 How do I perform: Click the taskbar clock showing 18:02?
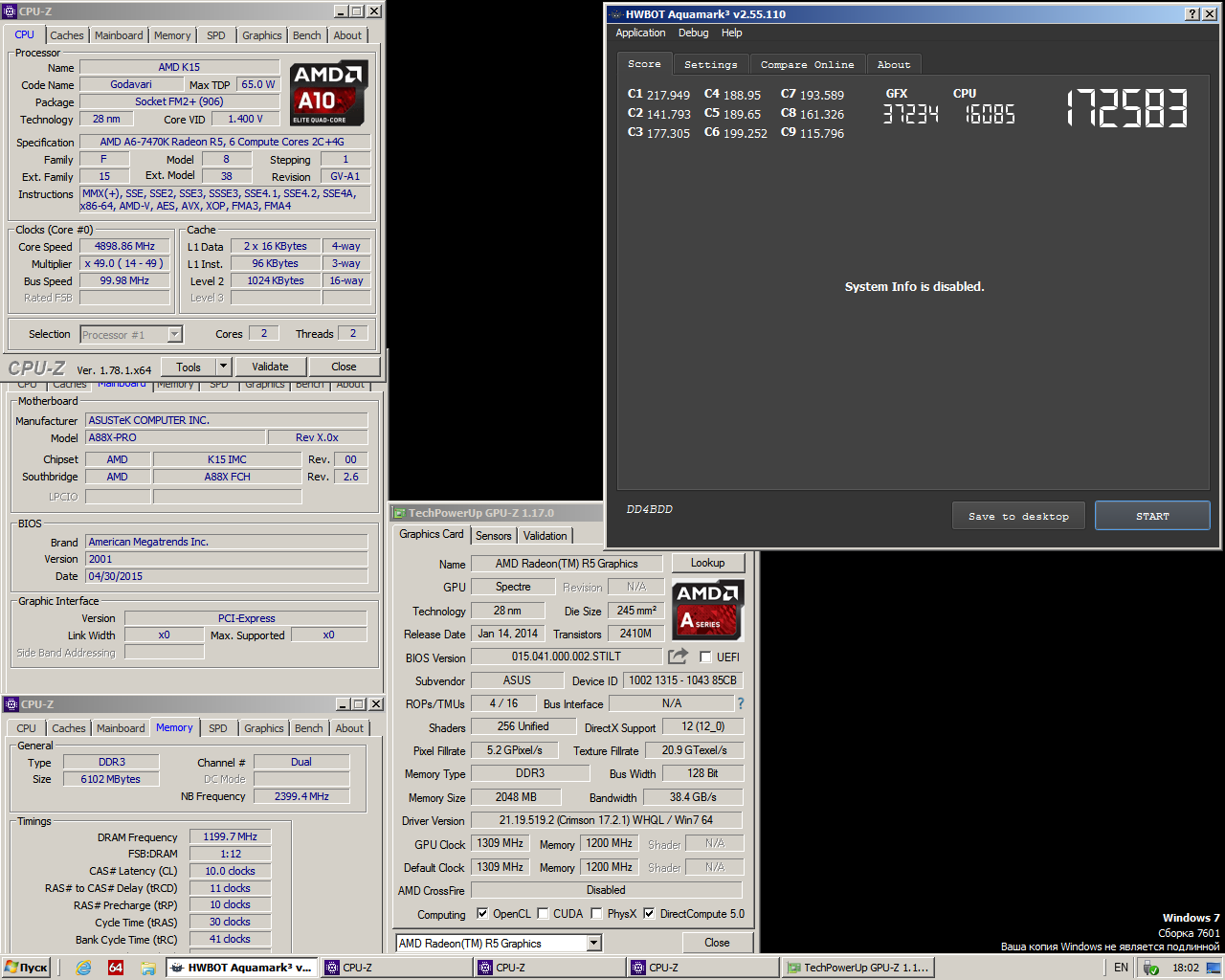pyautogui.click(x=1186, y=968)
